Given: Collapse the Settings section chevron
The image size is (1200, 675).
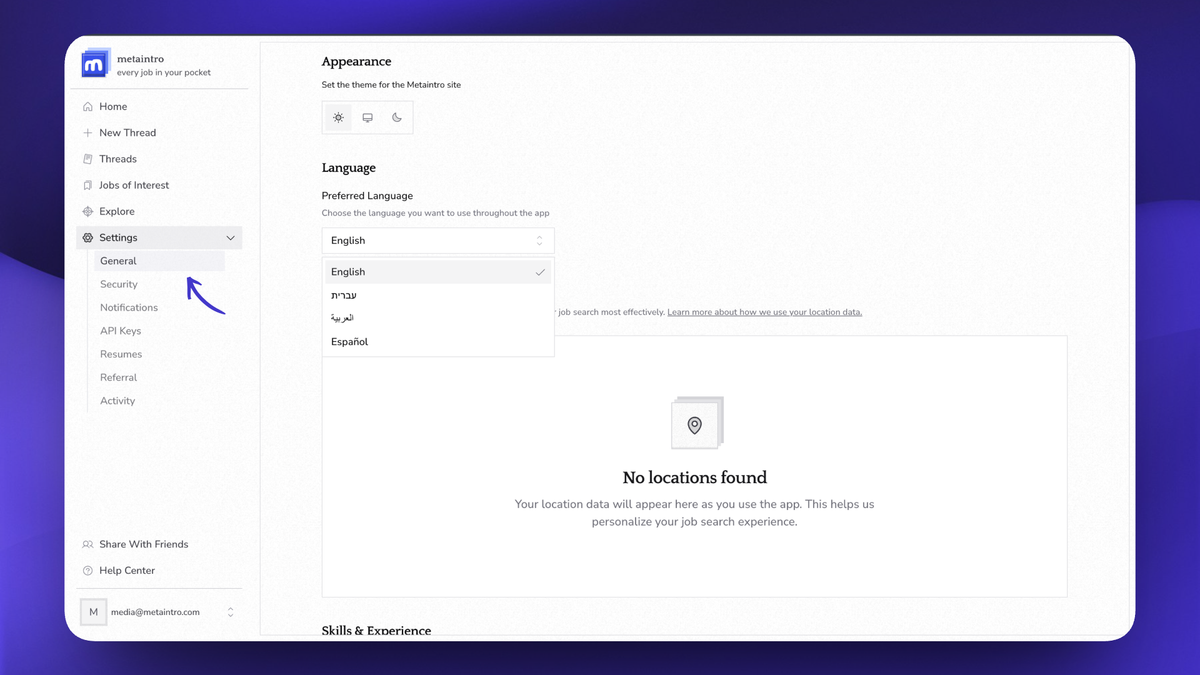Looking at the screenshot, I should (x=231, y=238).
